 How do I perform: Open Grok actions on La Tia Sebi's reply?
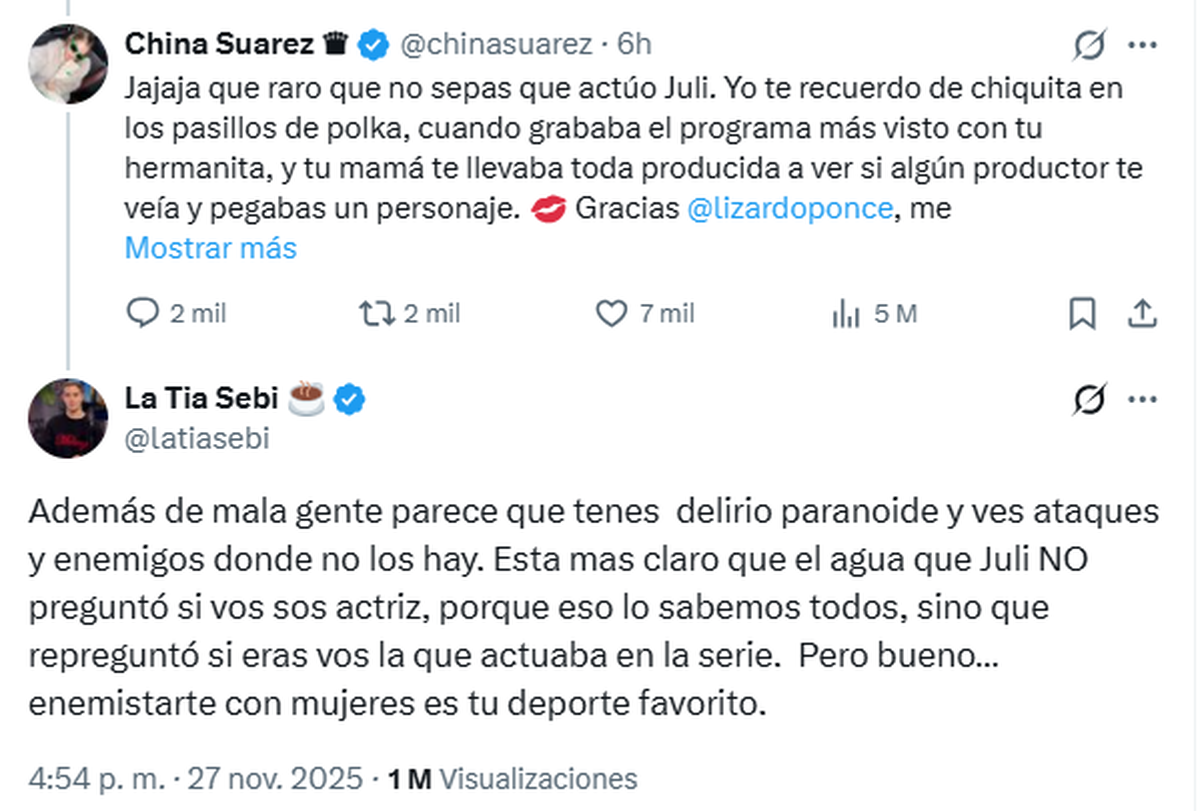pos(1090,397)
